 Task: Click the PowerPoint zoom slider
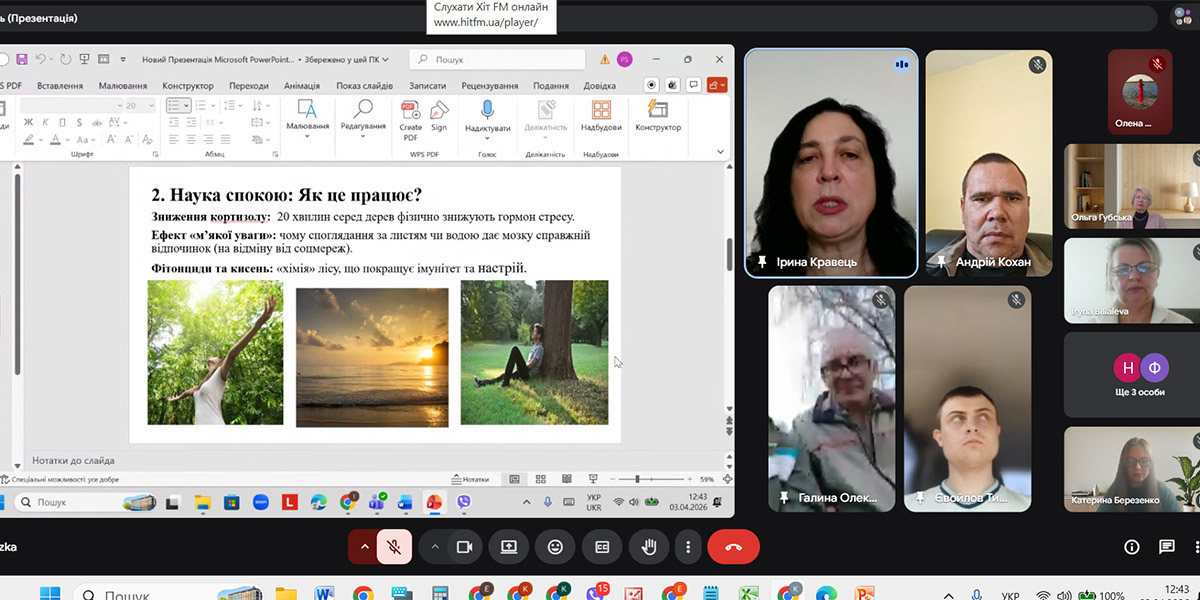click(x=637, y=479)
